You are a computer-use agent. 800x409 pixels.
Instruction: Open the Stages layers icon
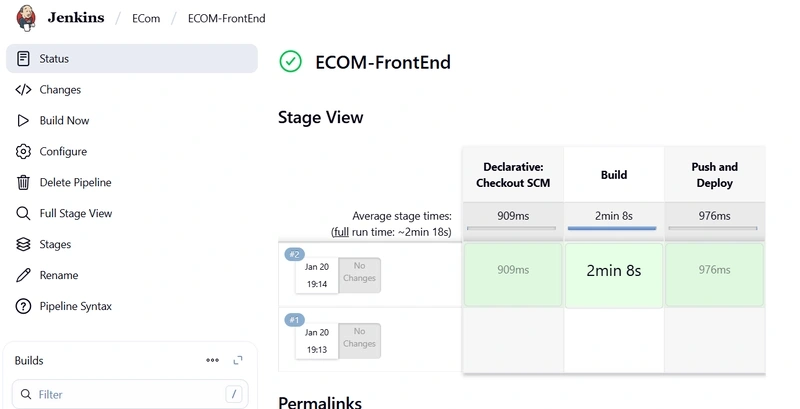(x=23, y=244)
